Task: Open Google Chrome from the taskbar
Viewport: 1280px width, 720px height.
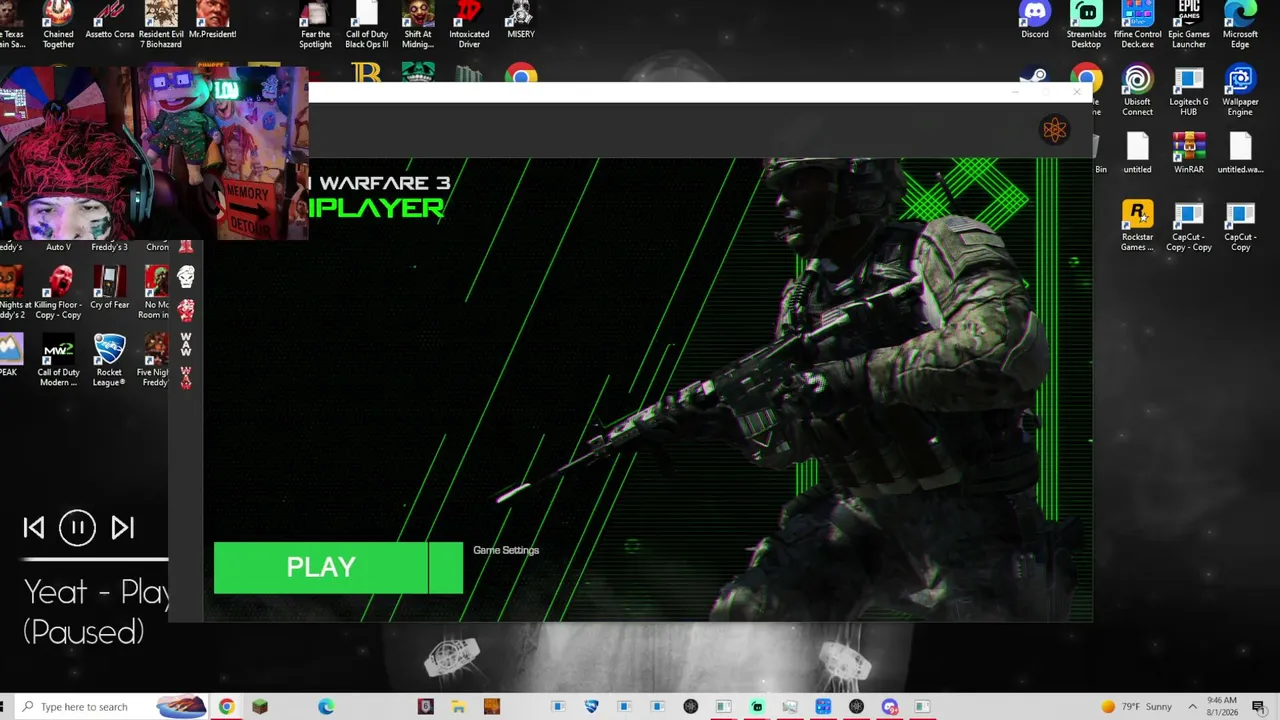Action: tap(227, 707)
